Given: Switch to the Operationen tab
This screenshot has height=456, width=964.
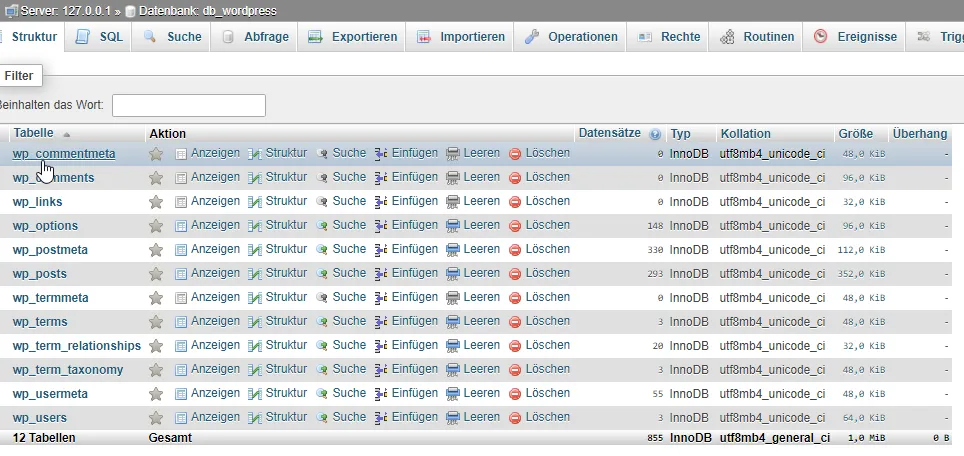Looking at the screenshot, I should coord(570,37).
